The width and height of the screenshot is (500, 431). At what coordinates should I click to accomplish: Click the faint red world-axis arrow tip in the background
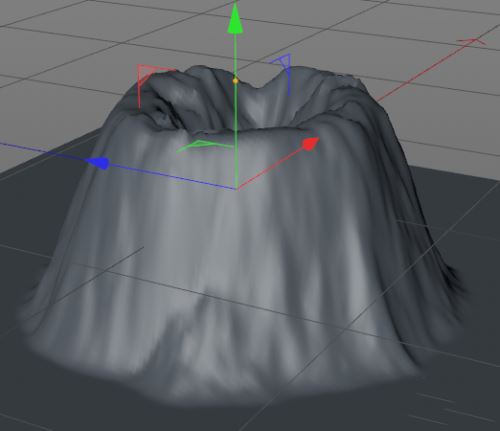pyautogui.click(x=473, y=42)
